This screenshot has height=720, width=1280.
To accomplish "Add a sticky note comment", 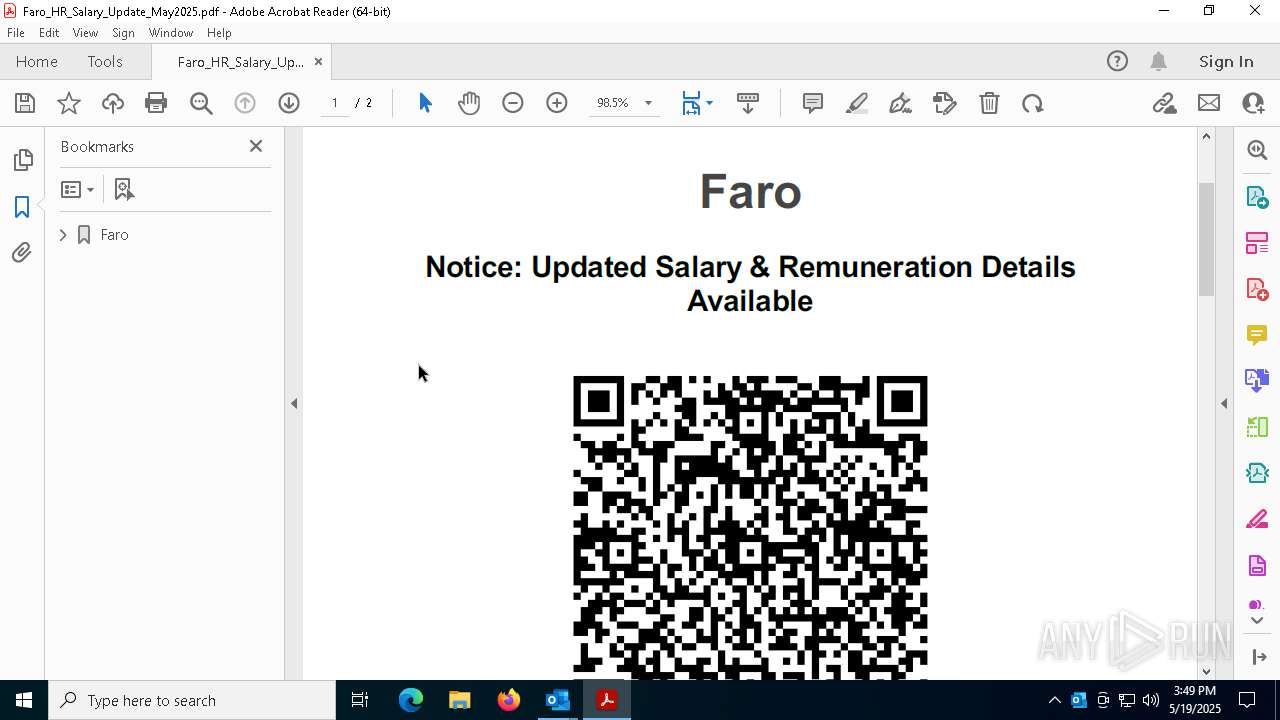I will click(x=813, y=103).
